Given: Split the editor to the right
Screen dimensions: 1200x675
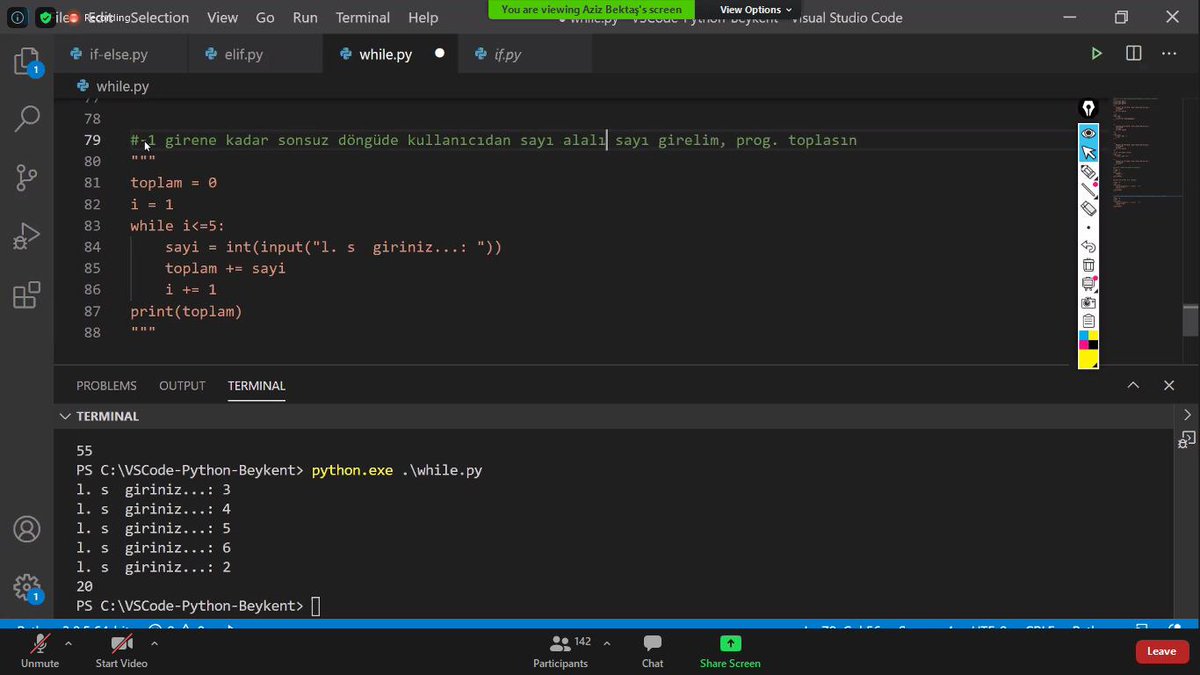Looking at the screenshot, I should (x=1134, y=54).
